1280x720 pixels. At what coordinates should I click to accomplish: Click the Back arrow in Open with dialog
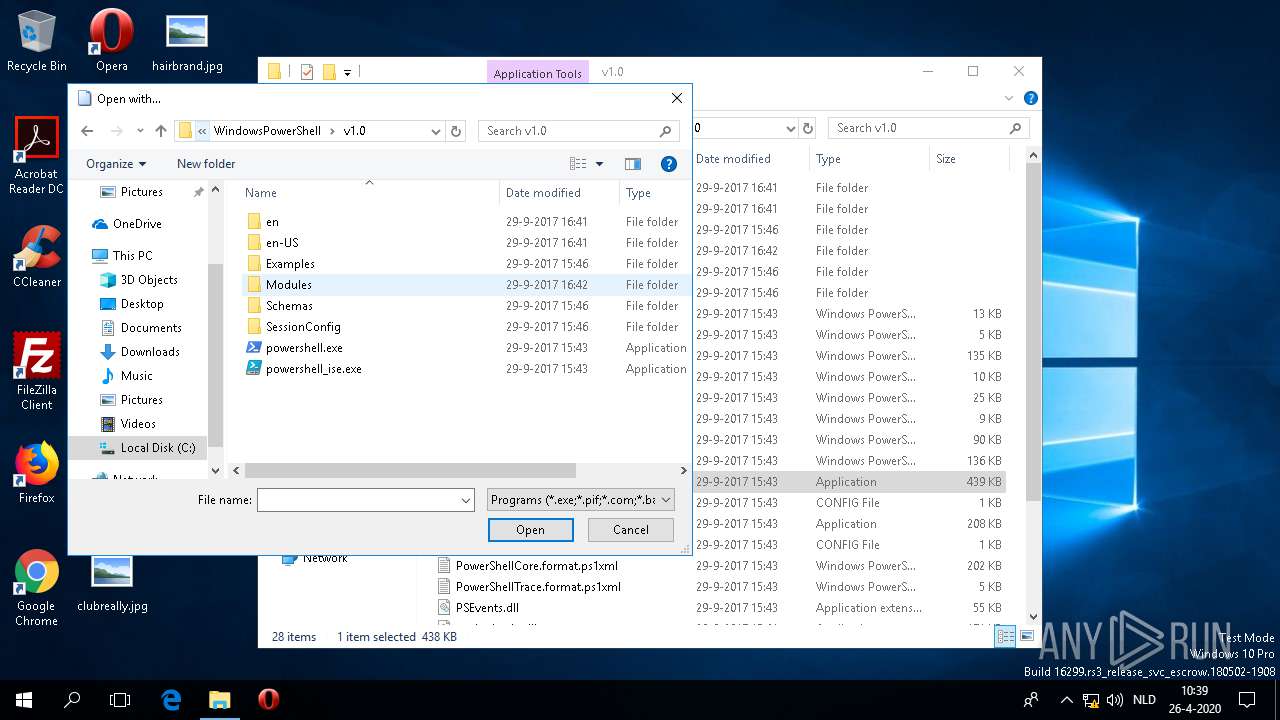tap(87, 131)
